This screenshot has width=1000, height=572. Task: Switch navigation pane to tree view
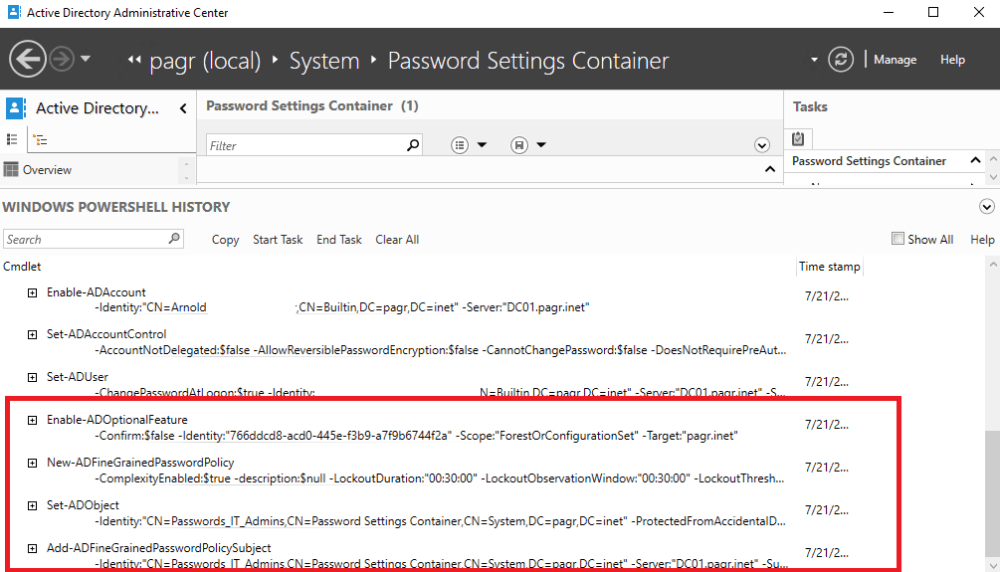pyautogui.click(x=39, y=140)
